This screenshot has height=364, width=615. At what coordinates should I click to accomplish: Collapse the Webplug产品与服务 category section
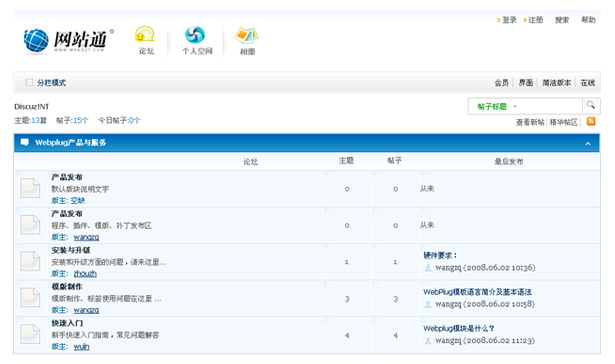click(588, 144)
